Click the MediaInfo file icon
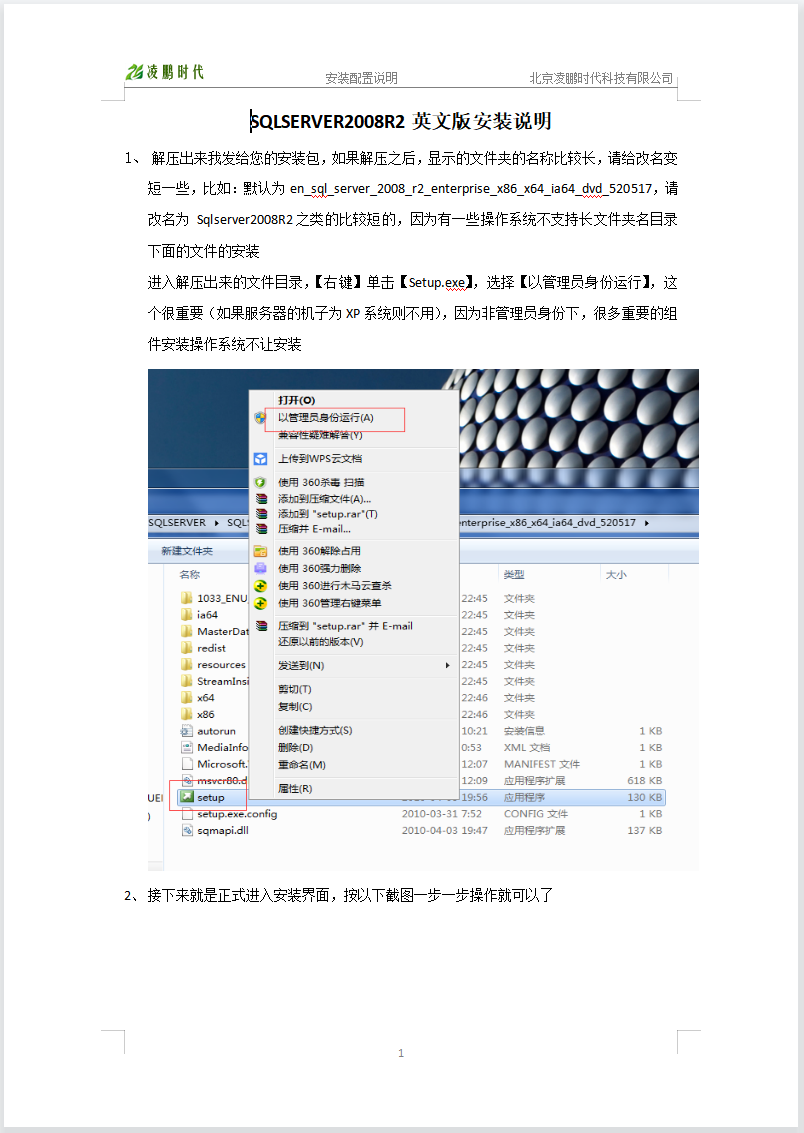 (x=186, y=747)
